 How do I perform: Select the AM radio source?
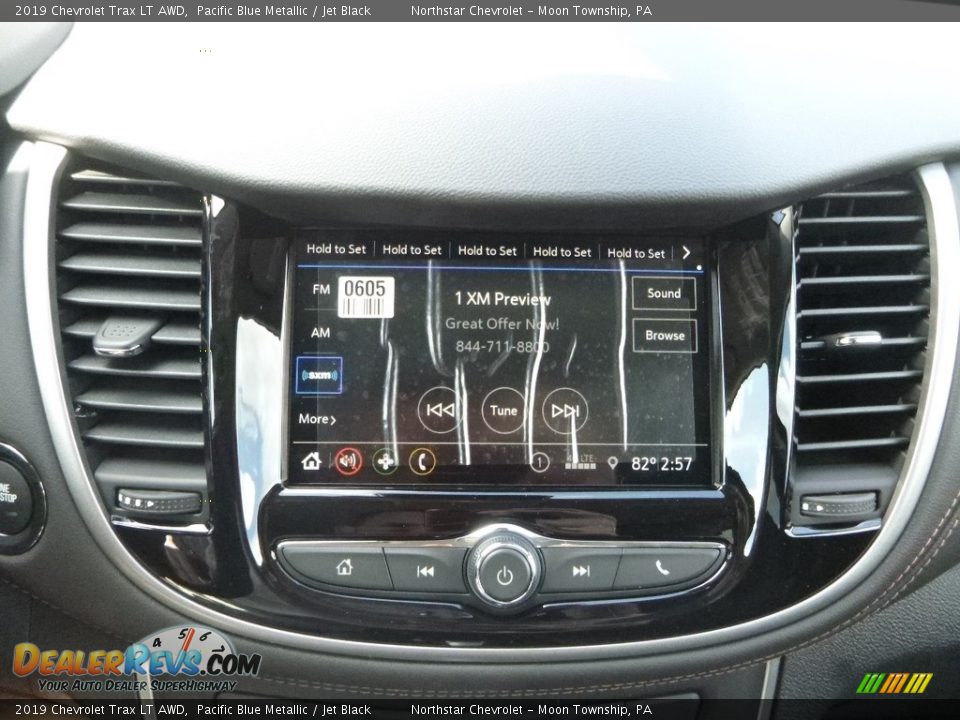320,333
